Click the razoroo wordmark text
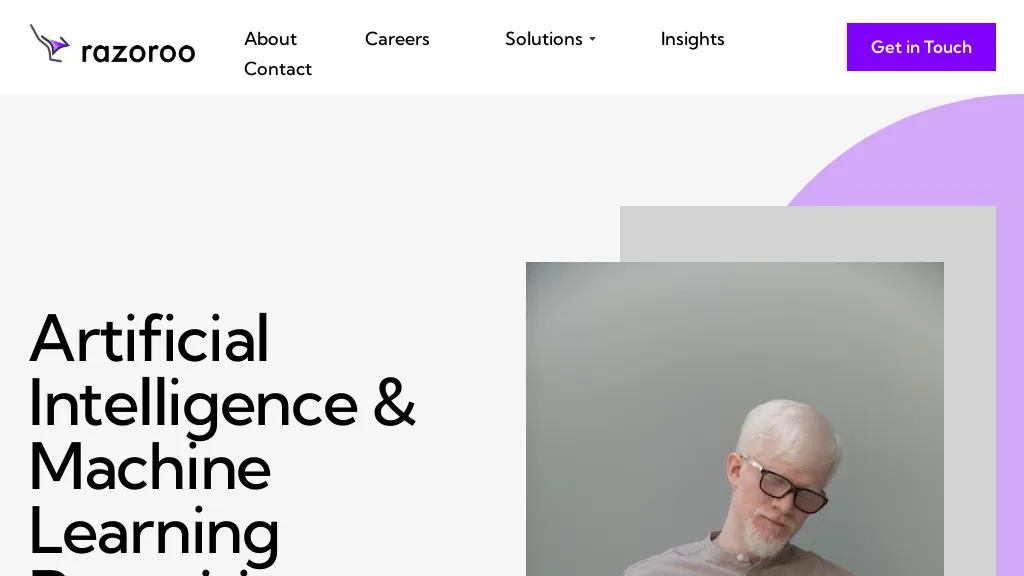This screenshot has width=1024, height=576. tap(138, 51)
